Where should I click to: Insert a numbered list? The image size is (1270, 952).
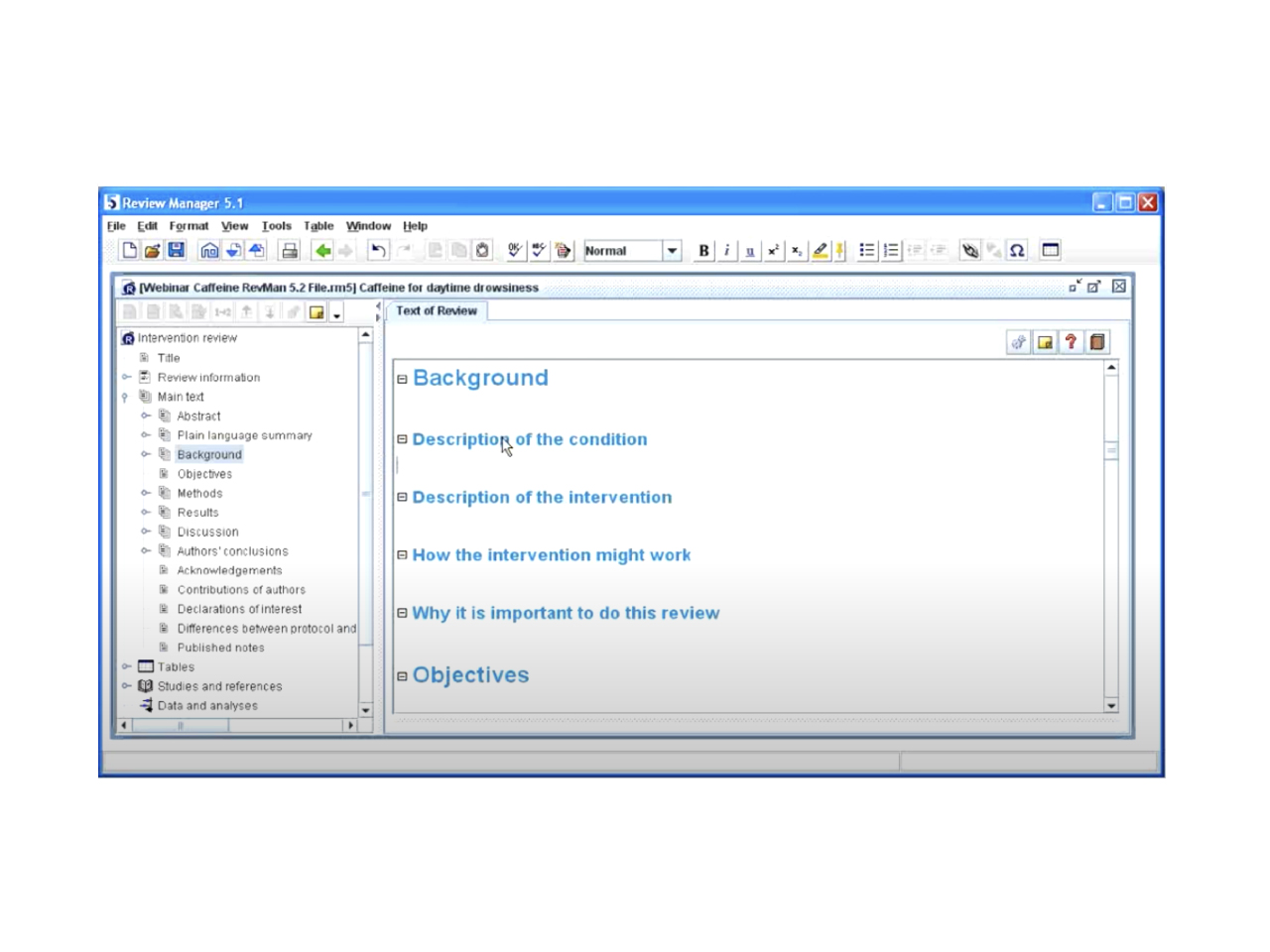[x=891, y=251]
